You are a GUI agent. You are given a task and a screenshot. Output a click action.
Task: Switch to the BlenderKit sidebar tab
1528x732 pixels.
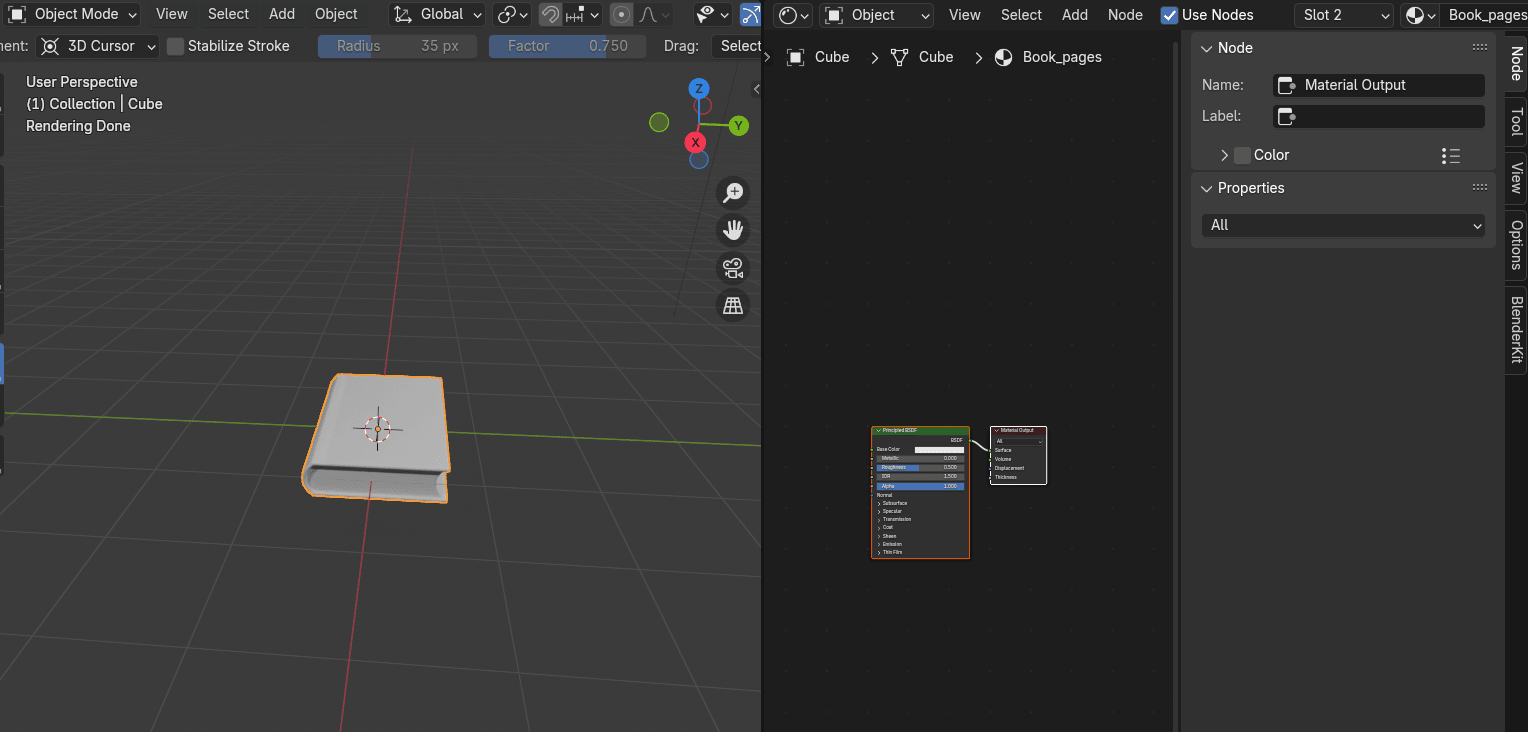coord(1516,330)
